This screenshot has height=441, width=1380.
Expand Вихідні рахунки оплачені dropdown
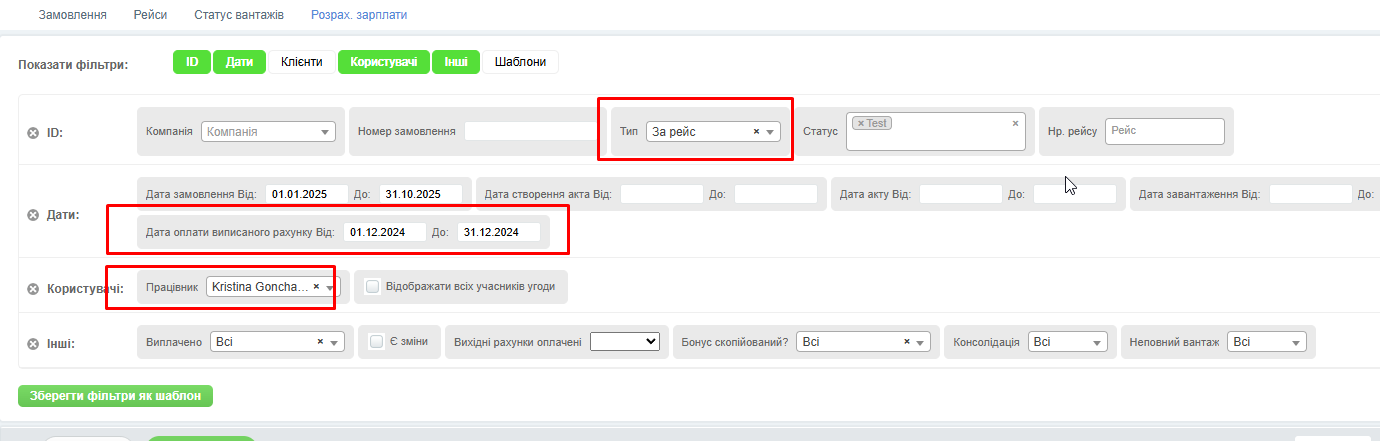pyautogui.click(x=625, y=342)
